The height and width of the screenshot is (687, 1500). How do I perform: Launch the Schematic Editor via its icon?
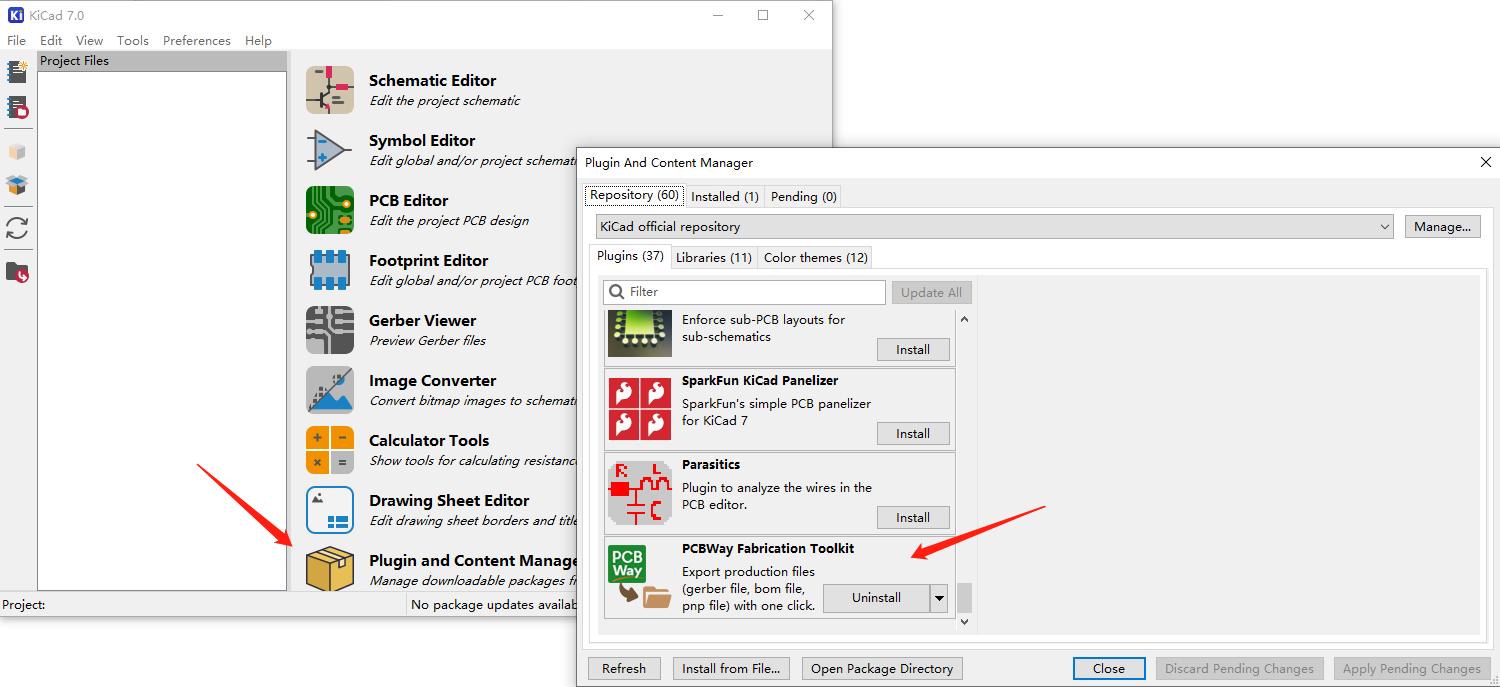pos(330,90)
